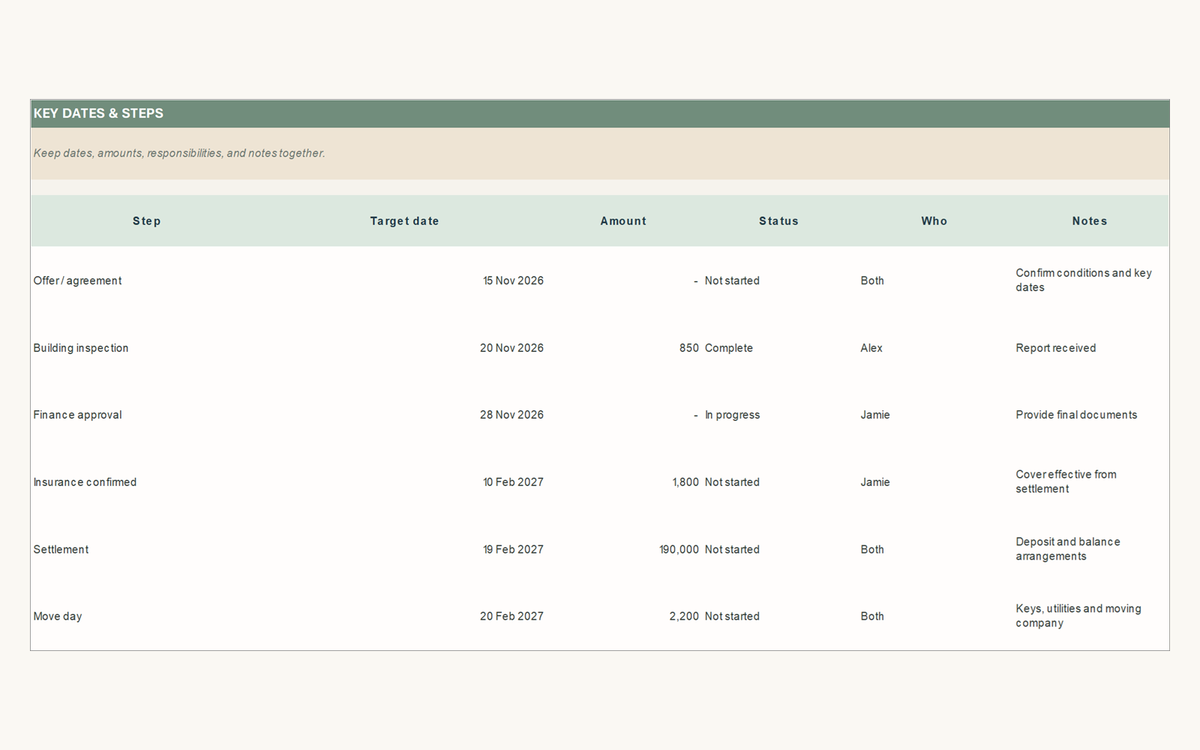The width and height of the screenshot is (1200, 750).
Task: Select the 2,200 amount cell
Action: pyautogui.click(x=684, y=616)
